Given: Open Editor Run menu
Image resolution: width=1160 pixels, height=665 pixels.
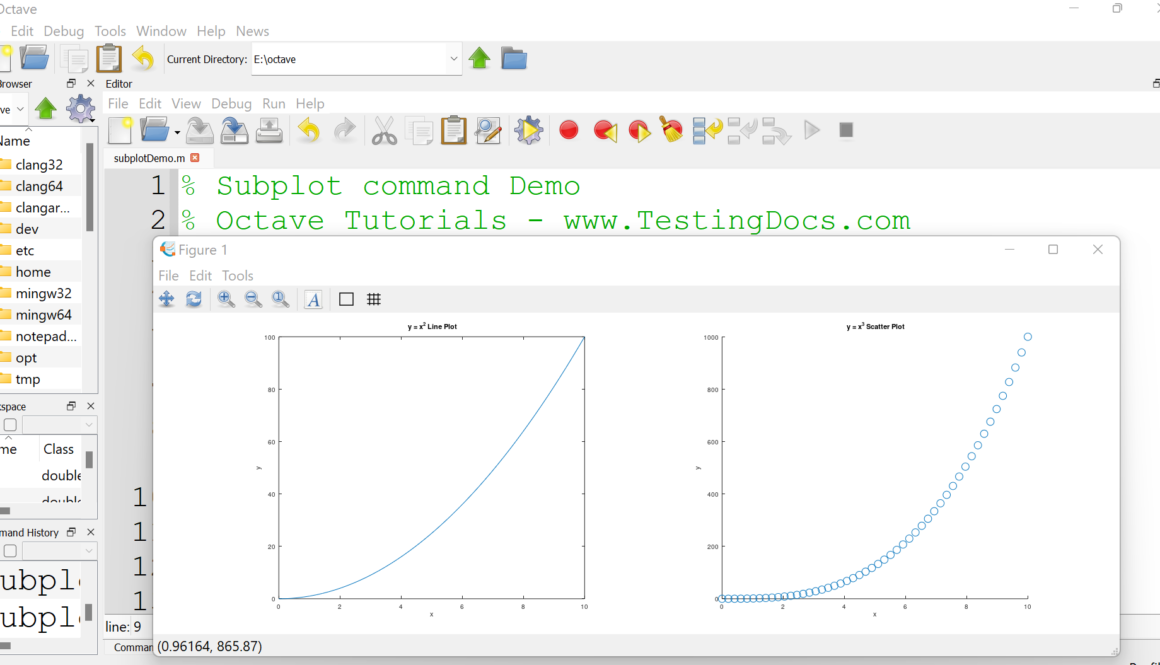Looking at the screenshot, I should tap(274, 104).
